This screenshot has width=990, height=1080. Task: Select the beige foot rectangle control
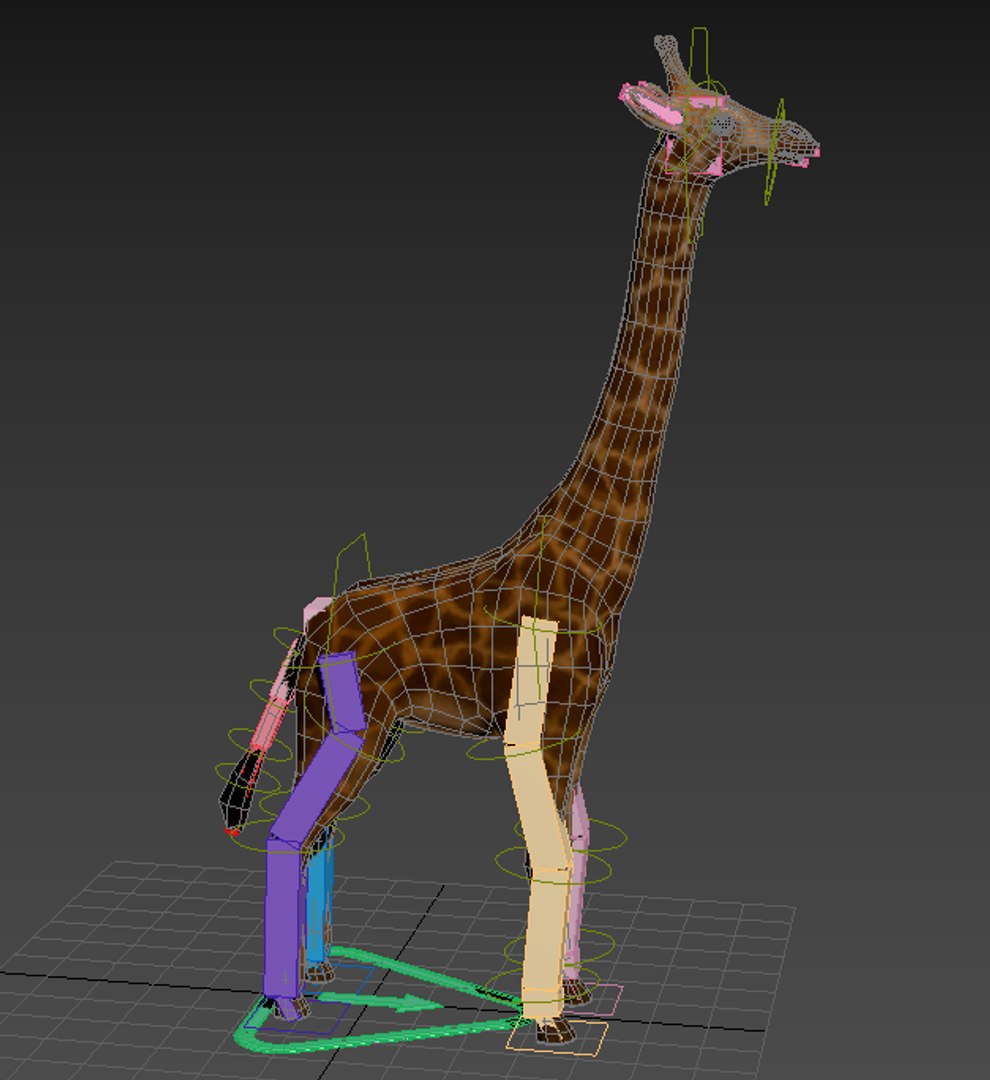click(557, 1037)
